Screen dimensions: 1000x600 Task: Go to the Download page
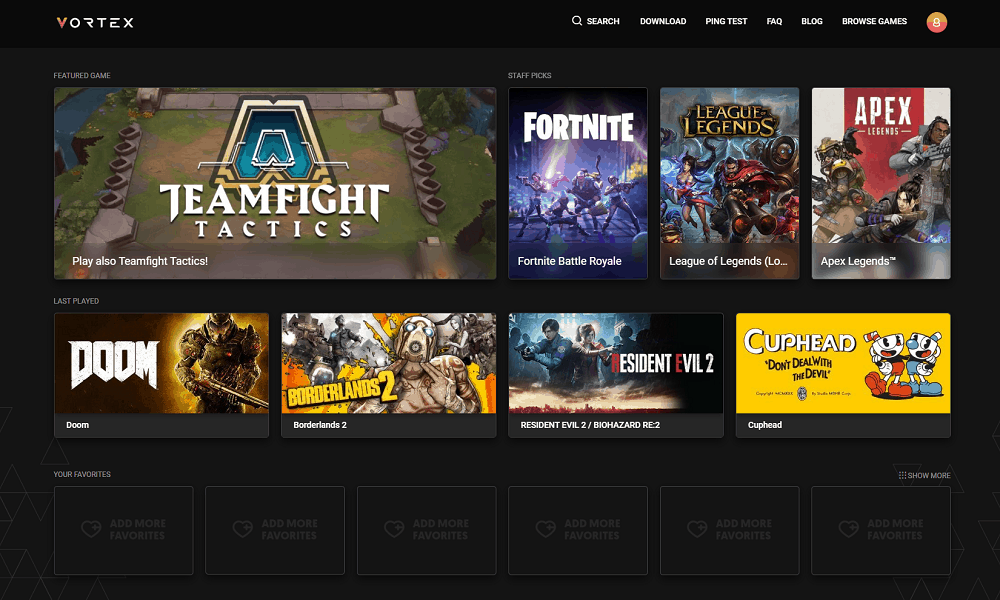[x=663, y=21]
